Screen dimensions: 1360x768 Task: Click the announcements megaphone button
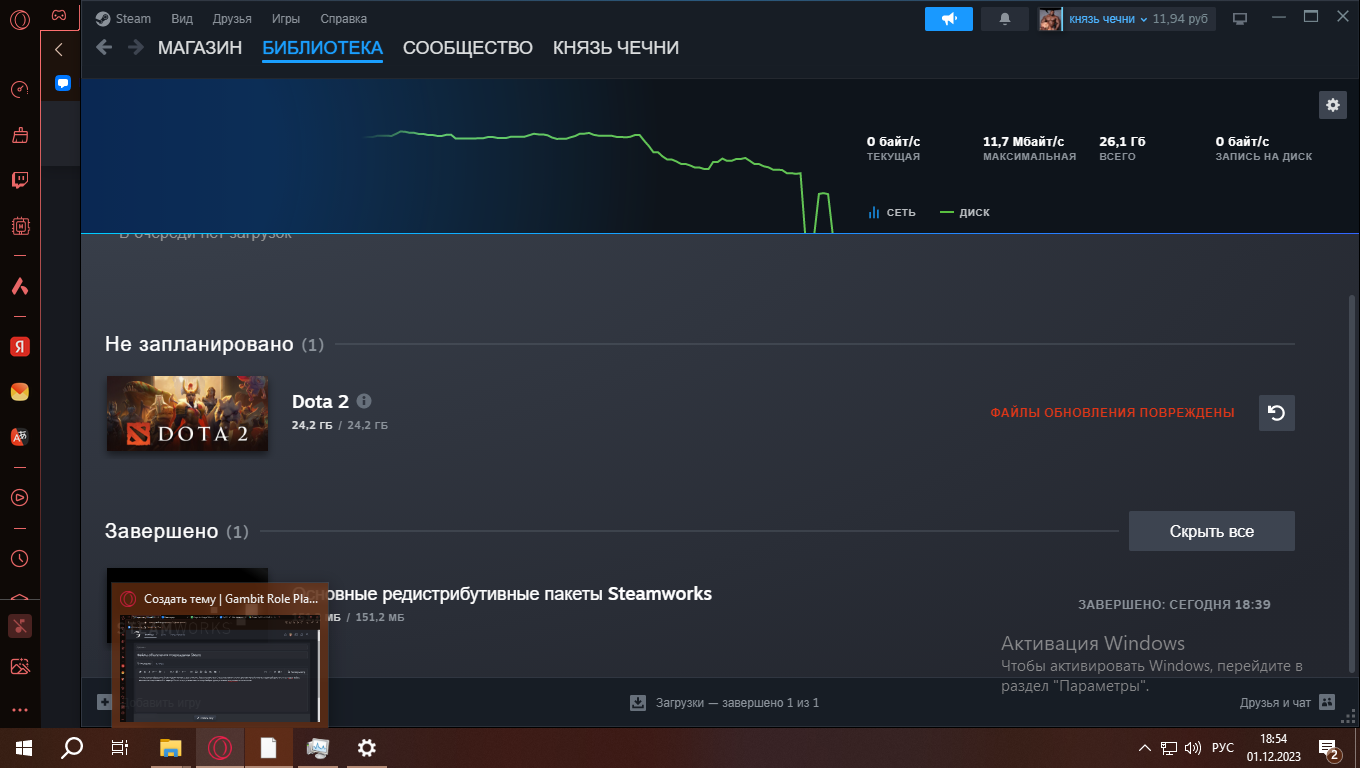tap(948, 19)
